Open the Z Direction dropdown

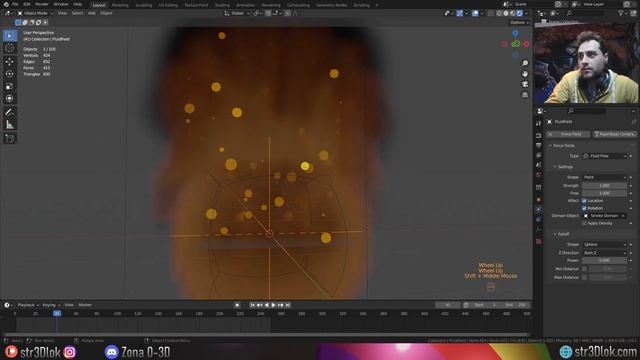click(604, 253)
